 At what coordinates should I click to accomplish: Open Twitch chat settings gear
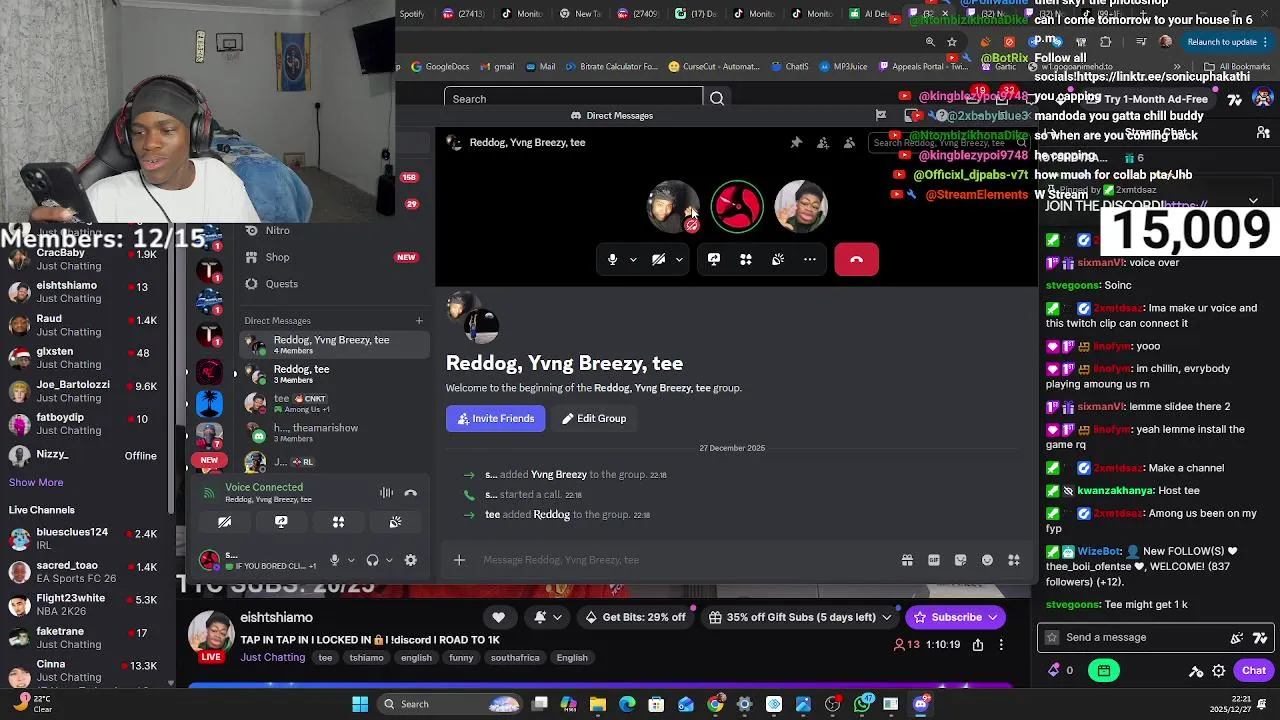click(x=1219, y=671)
